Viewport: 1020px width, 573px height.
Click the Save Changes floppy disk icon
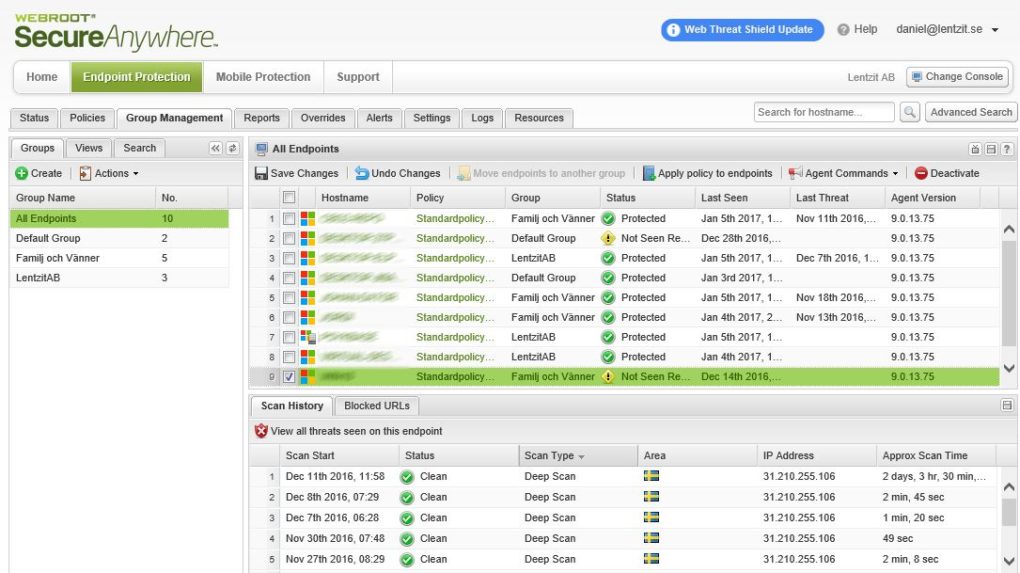click(261, 173)
